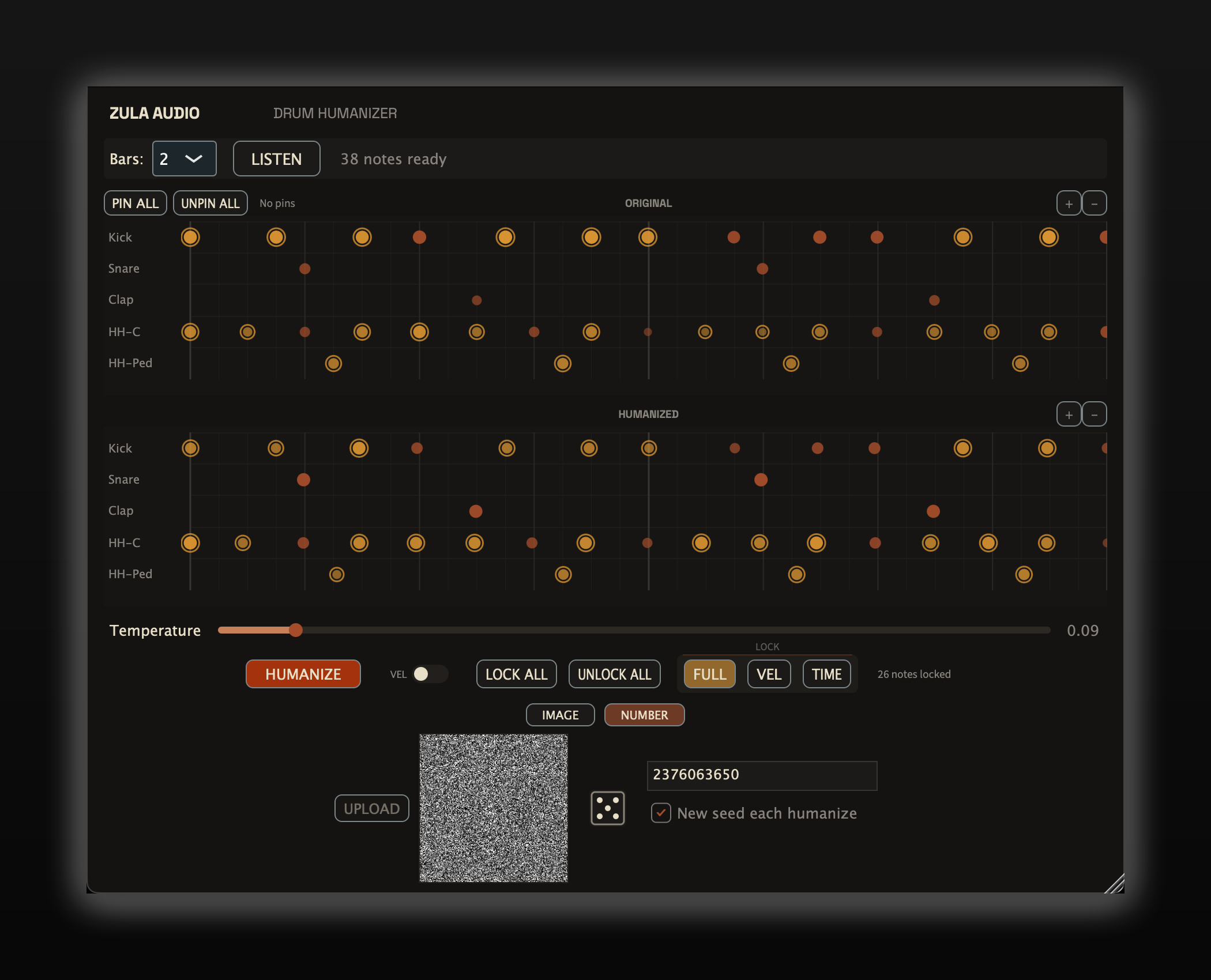Select the first Snare note in Humanized
The height and width of the screenshot is (980, 1211).
303,480
